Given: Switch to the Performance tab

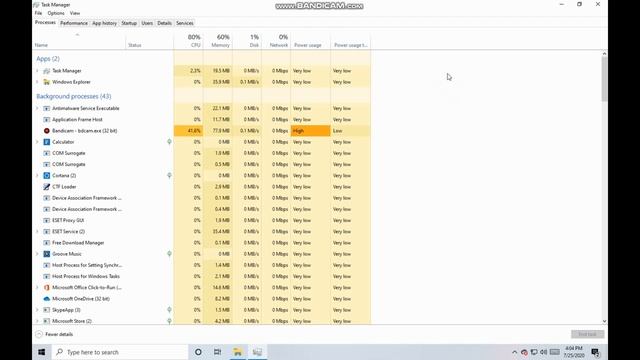Looking at the screenshot, I should [74, 23].
